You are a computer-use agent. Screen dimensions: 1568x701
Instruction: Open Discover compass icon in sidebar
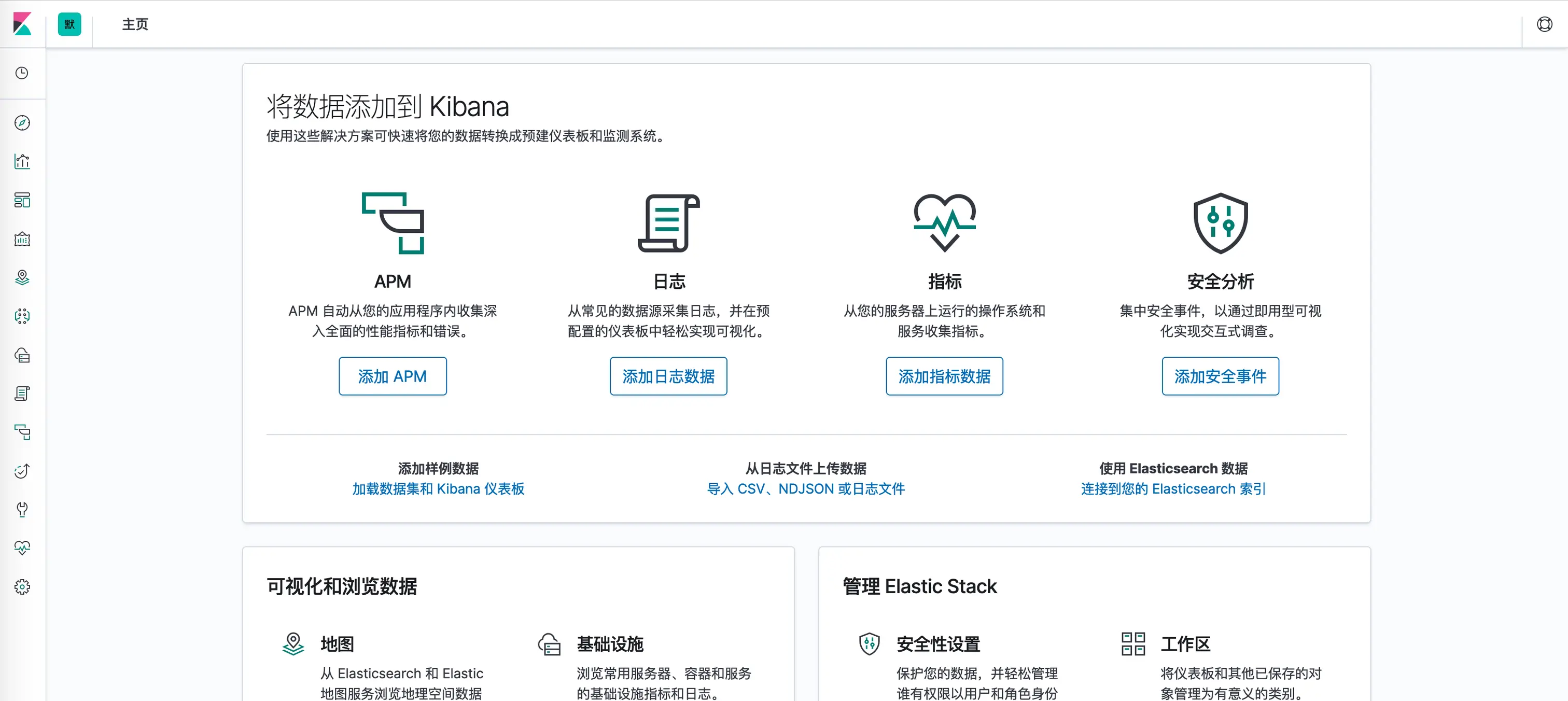point(22,123)
